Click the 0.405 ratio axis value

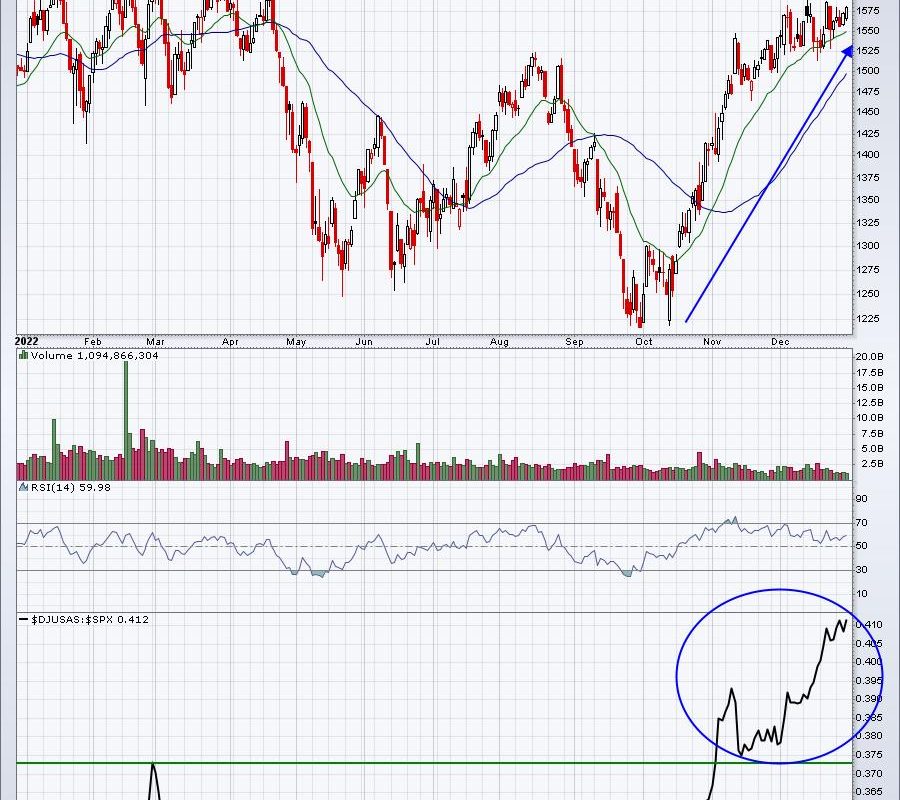point(869,643)
